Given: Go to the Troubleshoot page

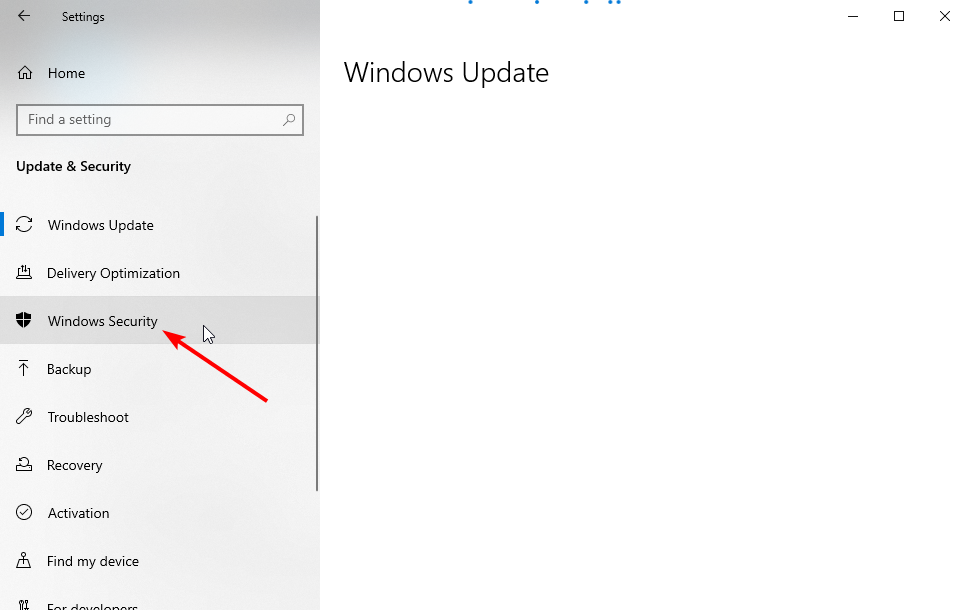Looking at the screenshot, I should (159, 417).
